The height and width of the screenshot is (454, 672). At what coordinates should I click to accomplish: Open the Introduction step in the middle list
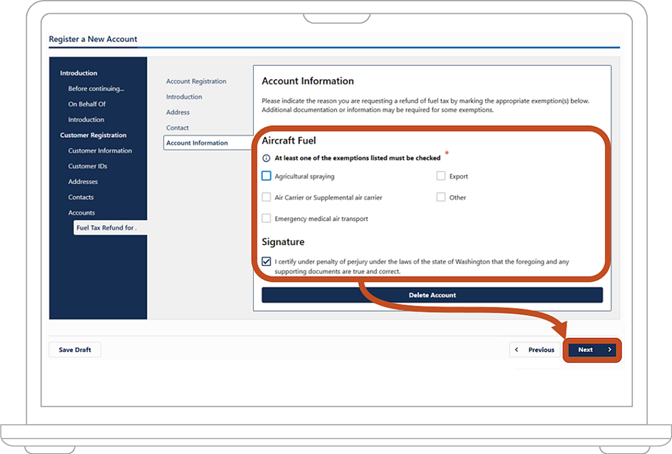point(184,97)
